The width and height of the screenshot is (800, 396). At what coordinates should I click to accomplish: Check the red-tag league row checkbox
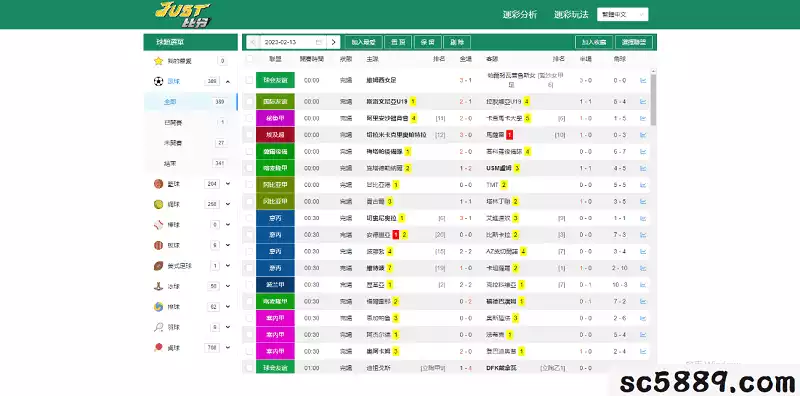pyautogui.click(x=249, y=135)
